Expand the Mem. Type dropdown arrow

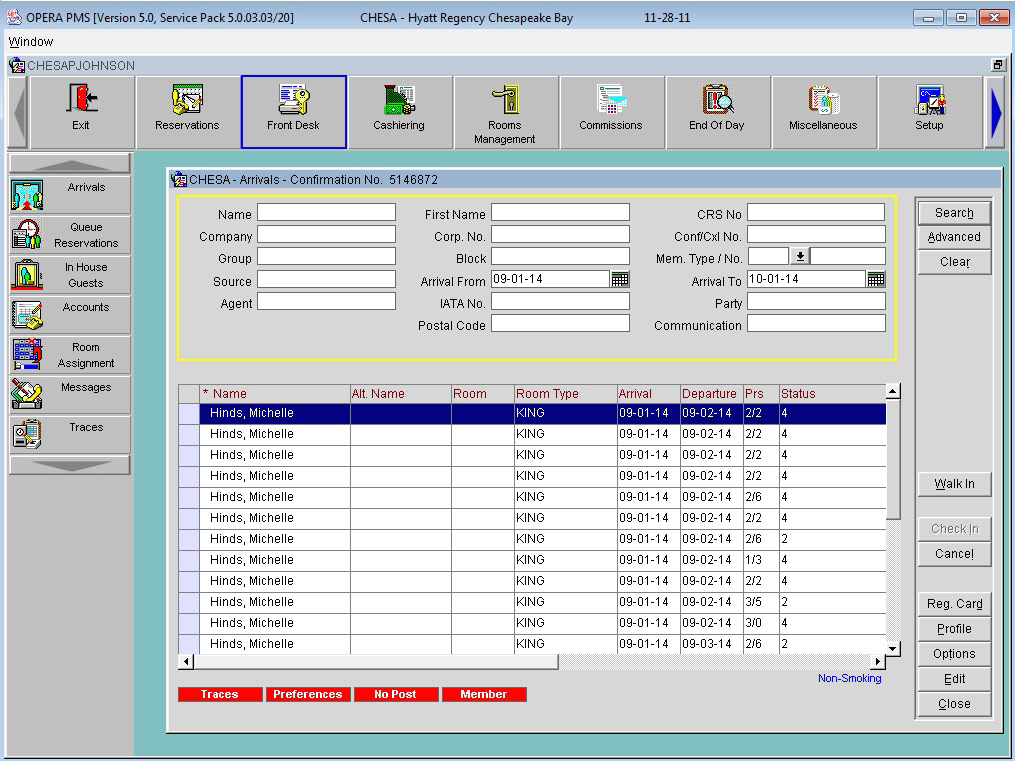[800, 257]
